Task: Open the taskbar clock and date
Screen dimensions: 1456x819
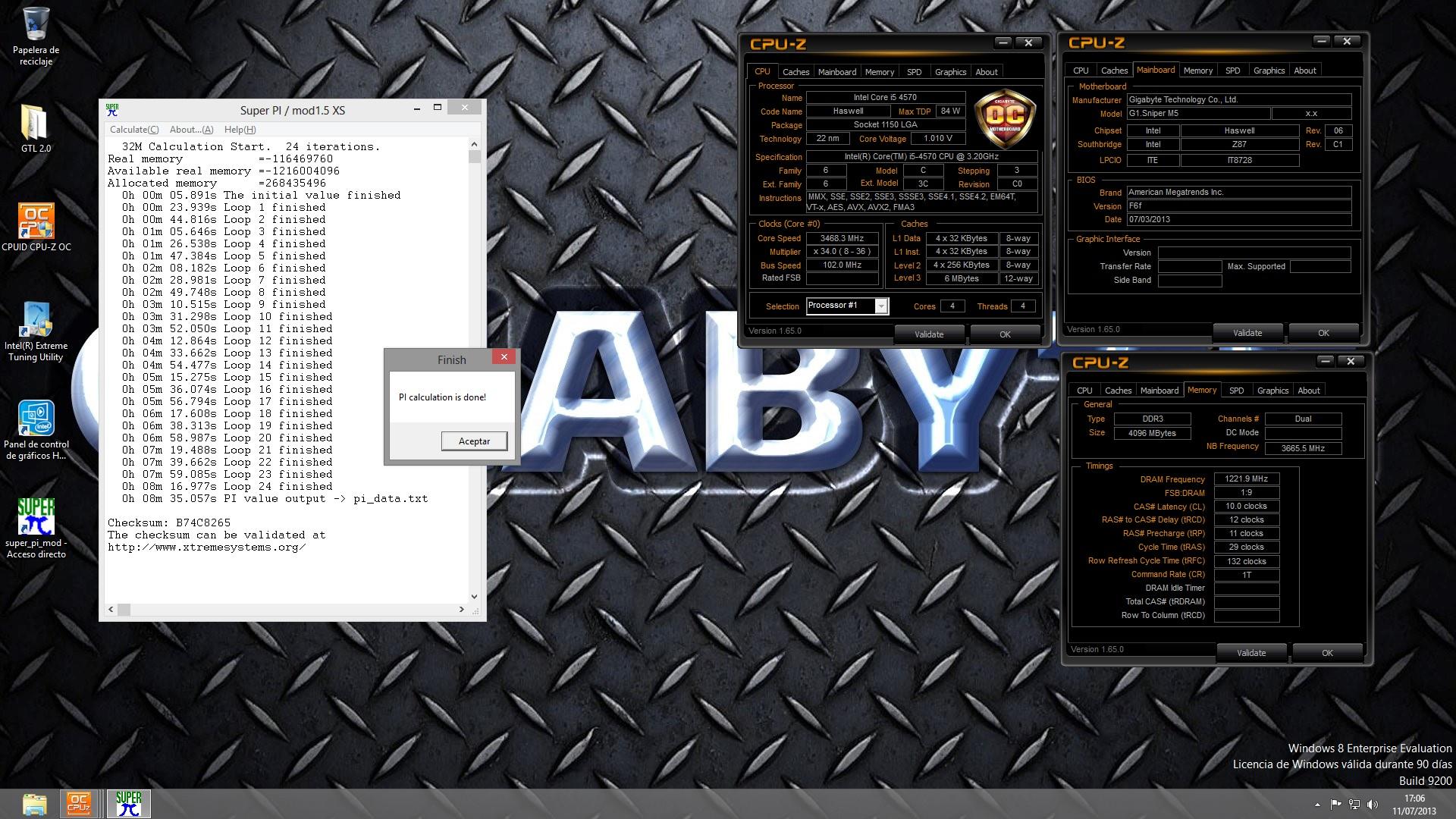Action: pos(1414,805)
